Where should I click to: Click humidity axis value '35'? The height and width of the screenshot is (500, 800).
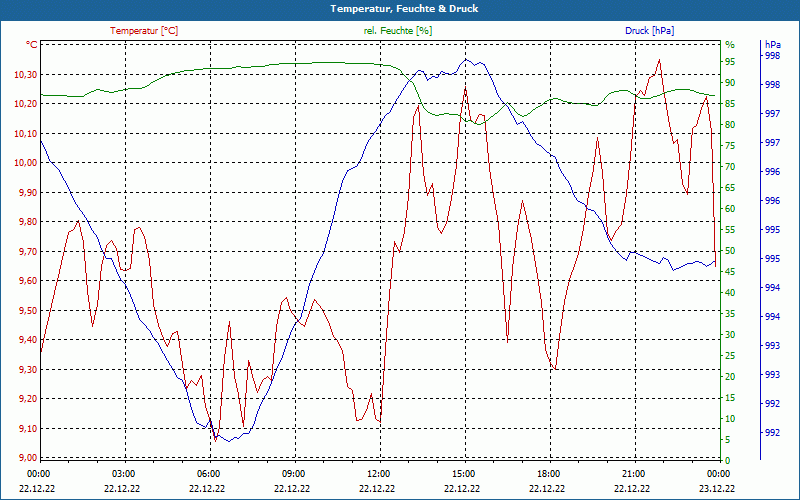[730, 314]
